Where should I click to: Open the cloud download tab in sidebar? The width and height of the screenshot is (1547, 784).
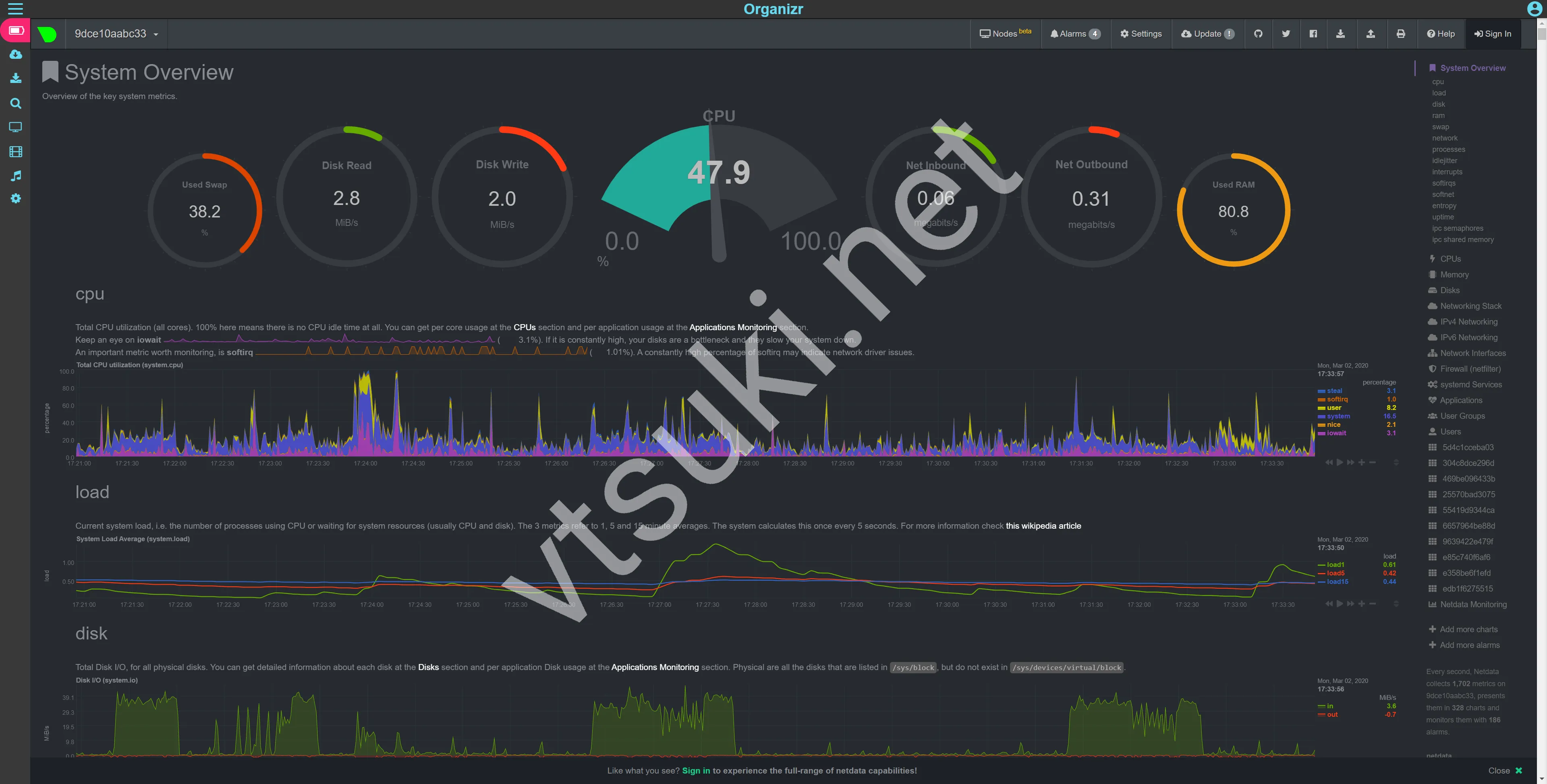coord(16,55)
